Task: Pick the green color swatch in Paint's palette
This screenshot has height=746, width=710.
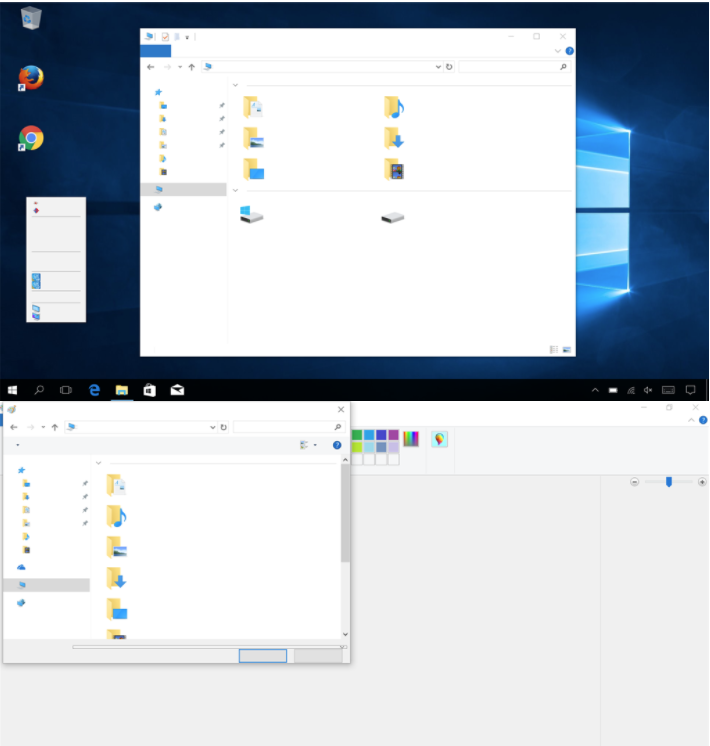Action: click(x=357, y=435)
